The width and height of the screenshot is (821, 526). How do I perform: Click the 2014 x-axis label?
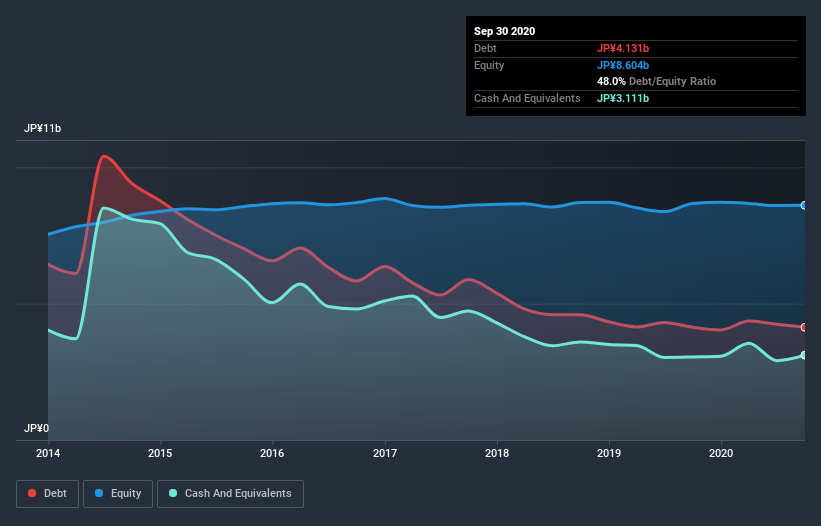click(48, 453)
